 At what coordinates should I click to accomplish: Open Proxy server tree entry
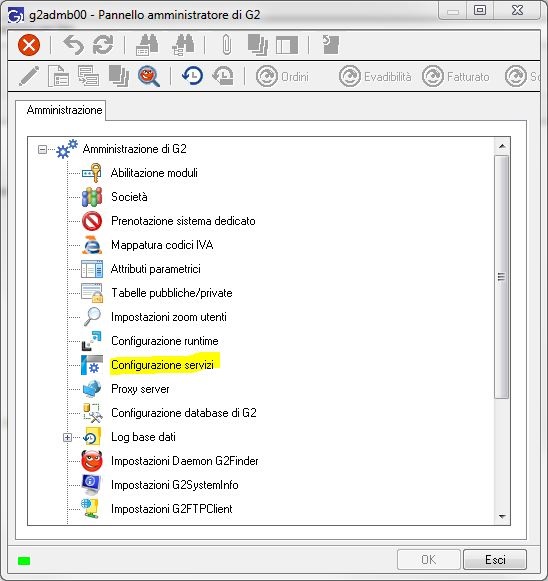click(140, 389)
